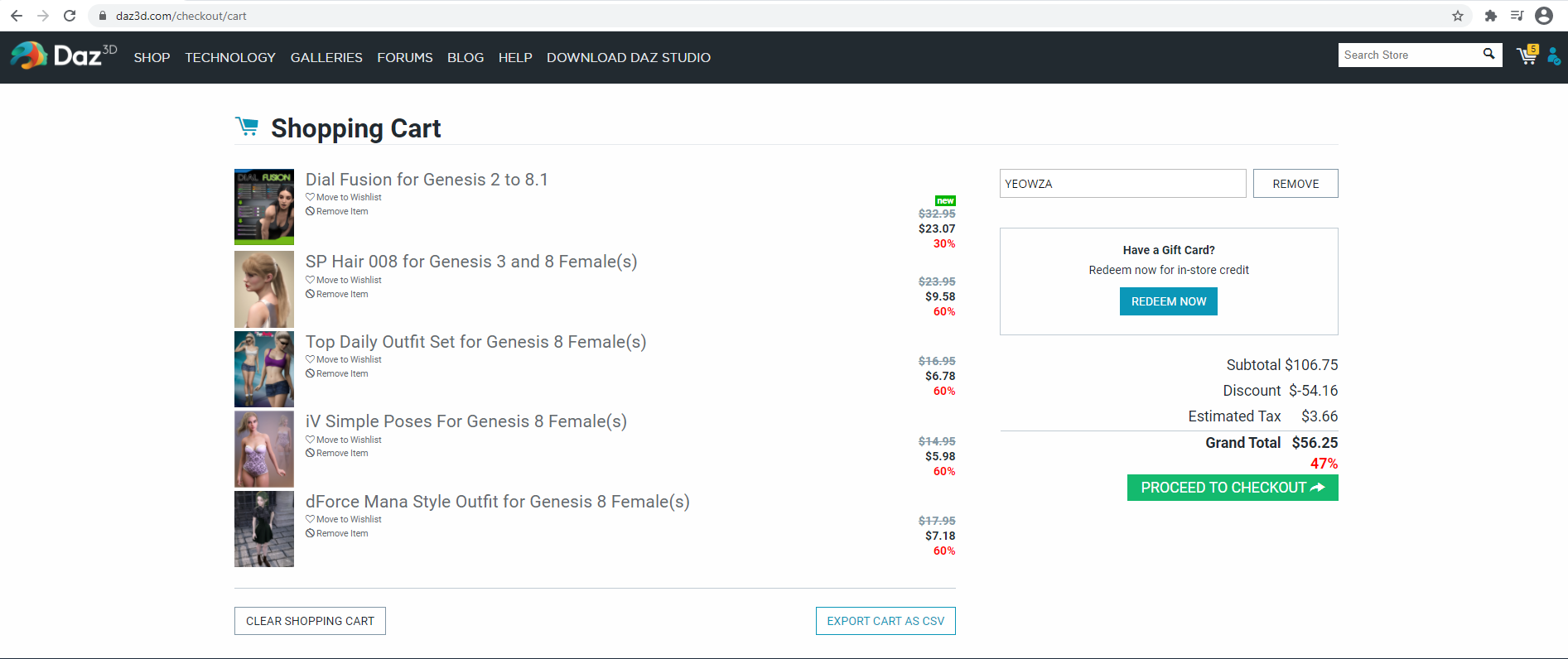Clear the shopping cart

point(310,621)
